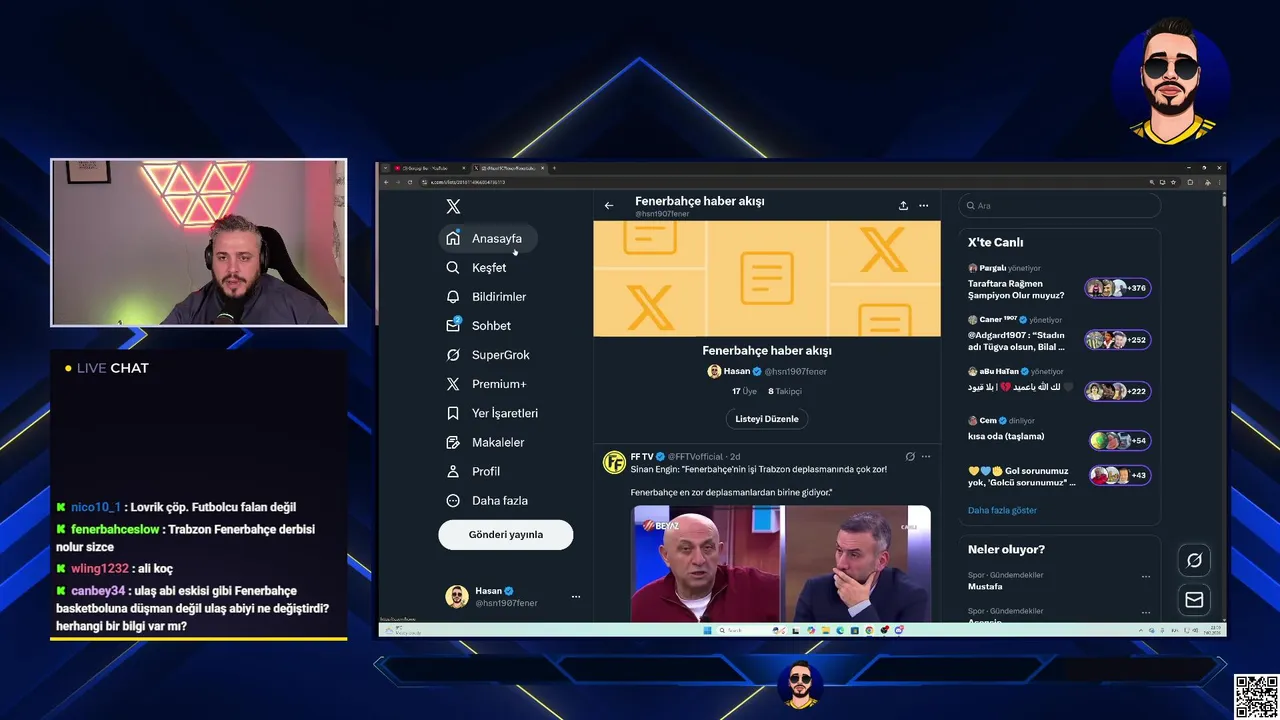This screenshot has height=720, width=1280.
Task: Open Anasayfa home in the sidebar
Action: 487,239
